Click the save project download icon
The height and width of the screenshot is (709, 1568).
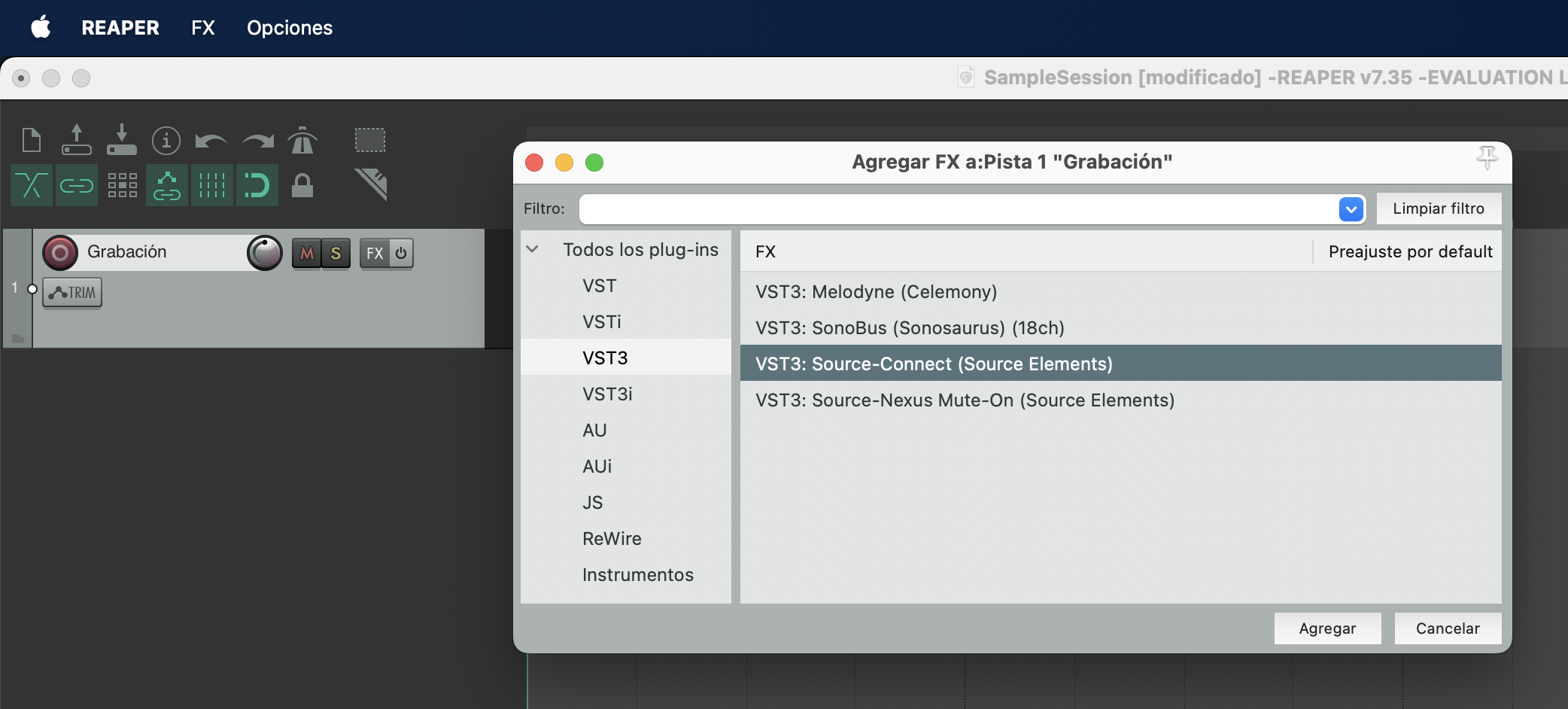tap(122, 140)
